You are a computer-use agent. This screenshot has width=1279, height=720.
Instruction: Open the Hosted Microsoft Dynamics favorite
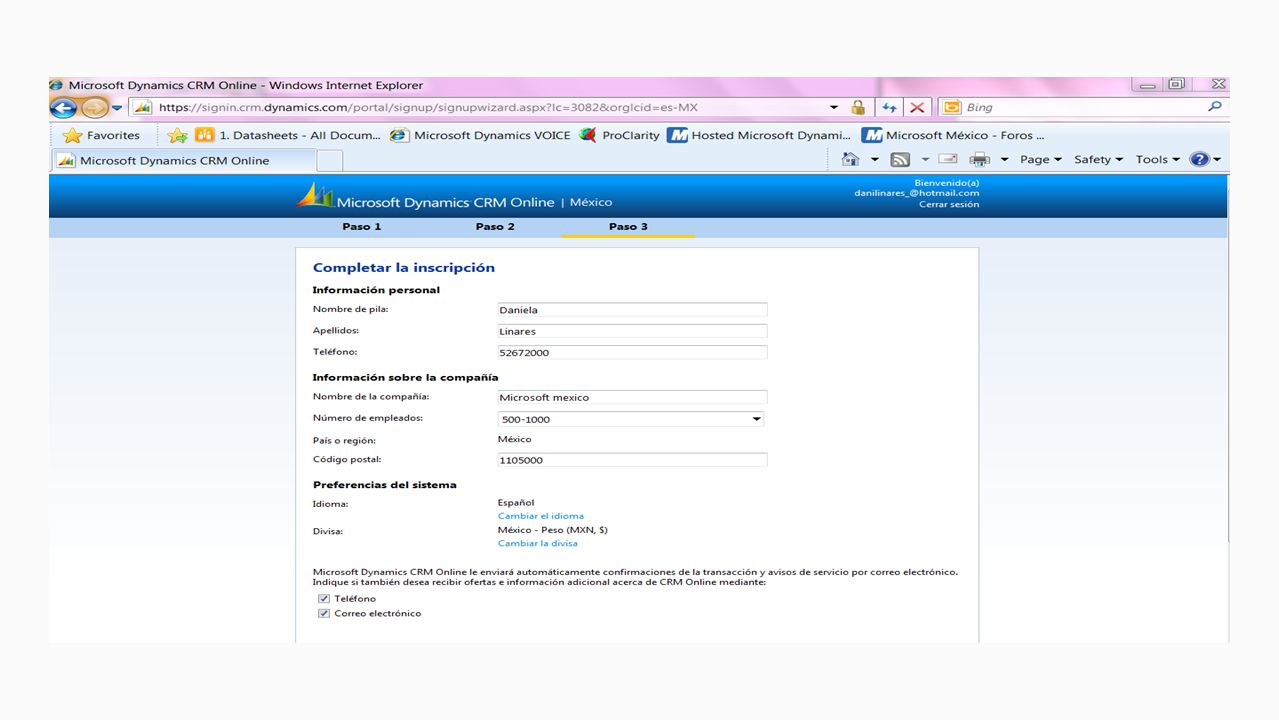tap(760, 135)
